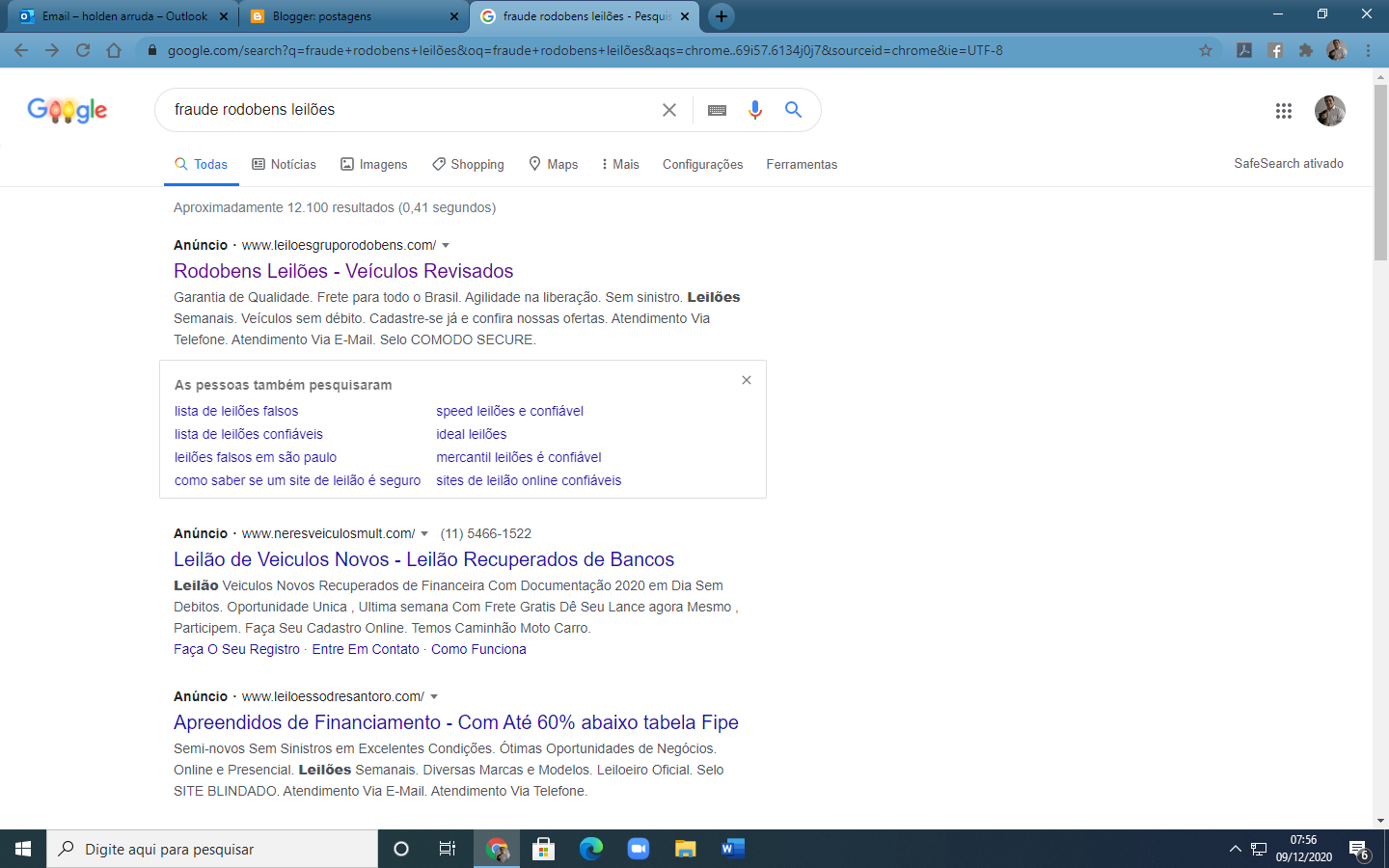The height and width of the screenshot is (868, 1389).
Task: Click the 'Entre Em Contato' sitelink
Action: click(x=366, y=649)
